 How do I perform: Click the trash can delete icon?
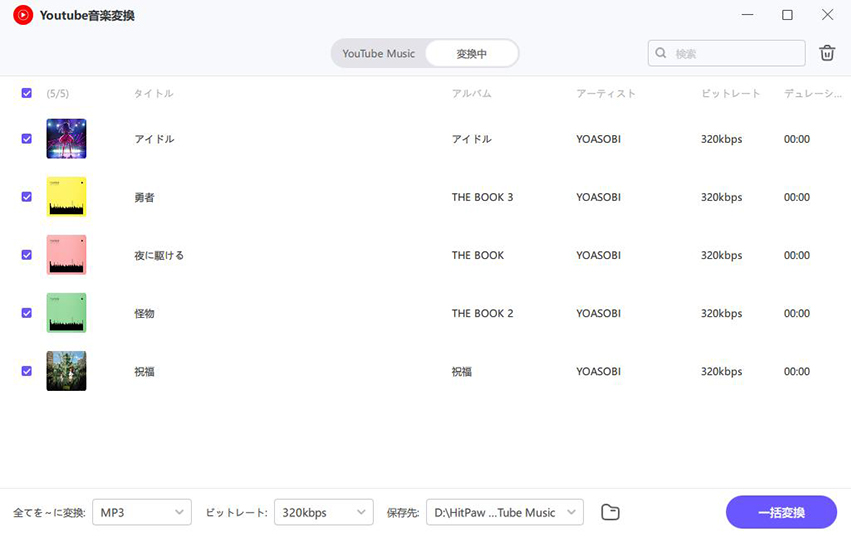(827, 53)
